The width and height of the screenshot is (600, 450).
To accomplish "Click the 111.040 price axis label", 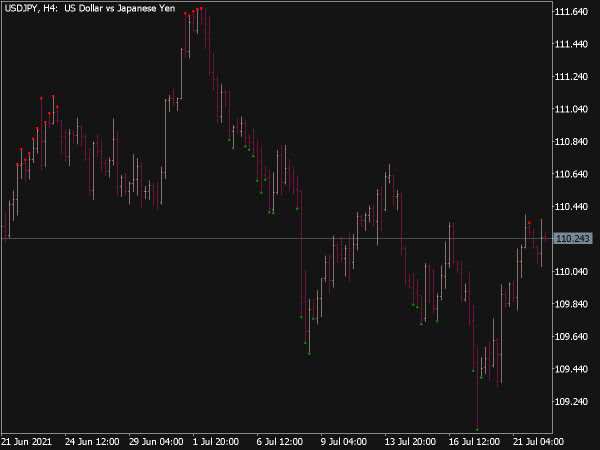I will click(571, 109).
